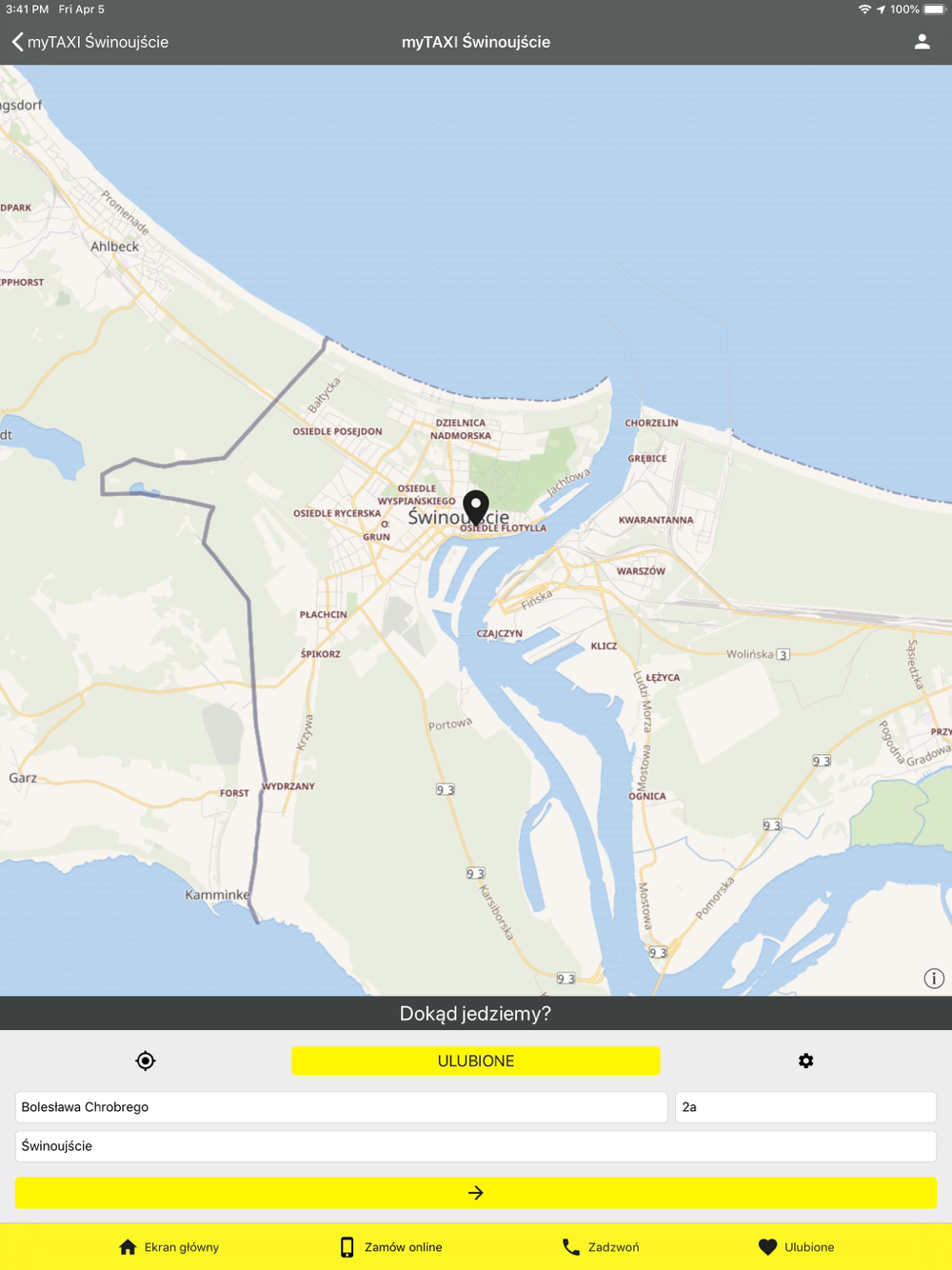The height and width of the screenshot is (1270, 952).
Task: Tap the Portowa street label
Action: [x=450, y=724]
